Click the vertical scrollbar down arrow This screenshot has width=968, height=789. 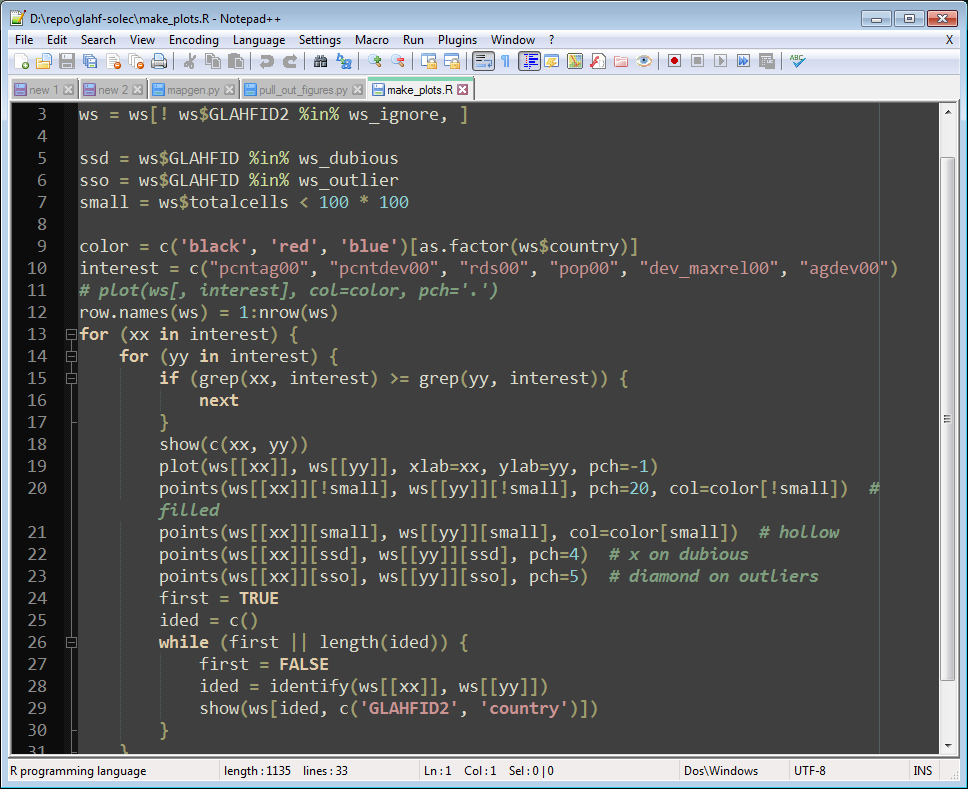[x=948, y=745]
